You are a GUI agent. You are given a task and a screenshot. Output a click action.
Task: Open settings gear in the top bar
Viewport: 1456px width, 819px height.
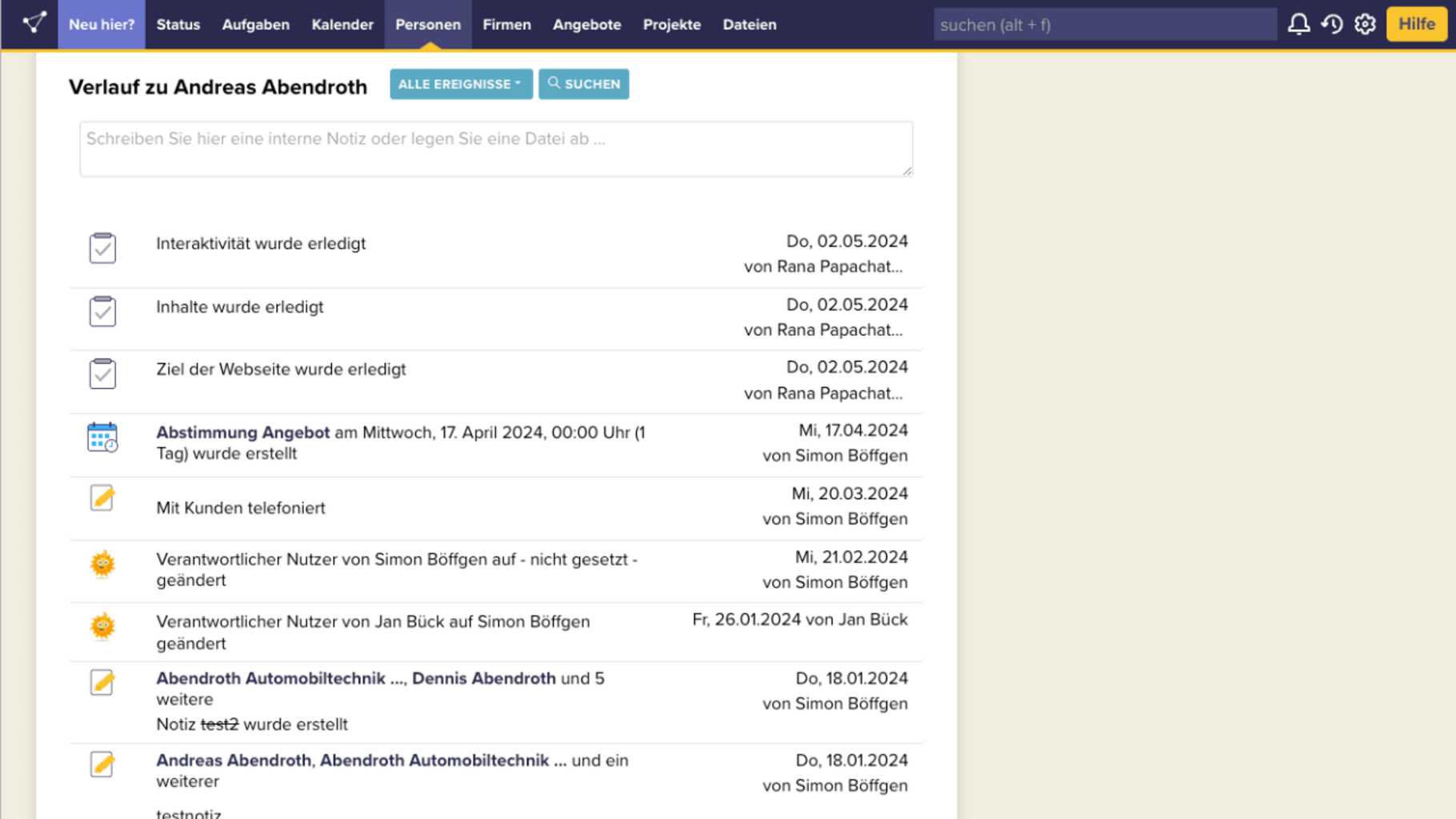point(1365,24)
